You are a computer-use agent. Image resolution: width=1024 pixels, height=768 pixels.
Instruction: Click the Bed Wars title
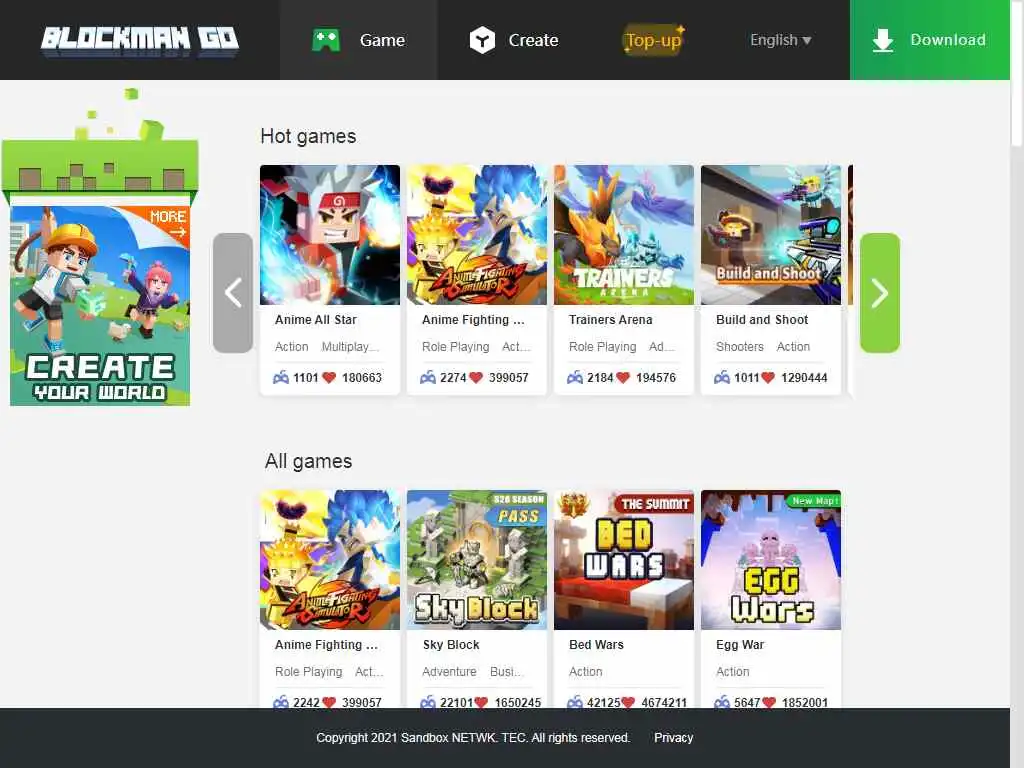point(596,645)
